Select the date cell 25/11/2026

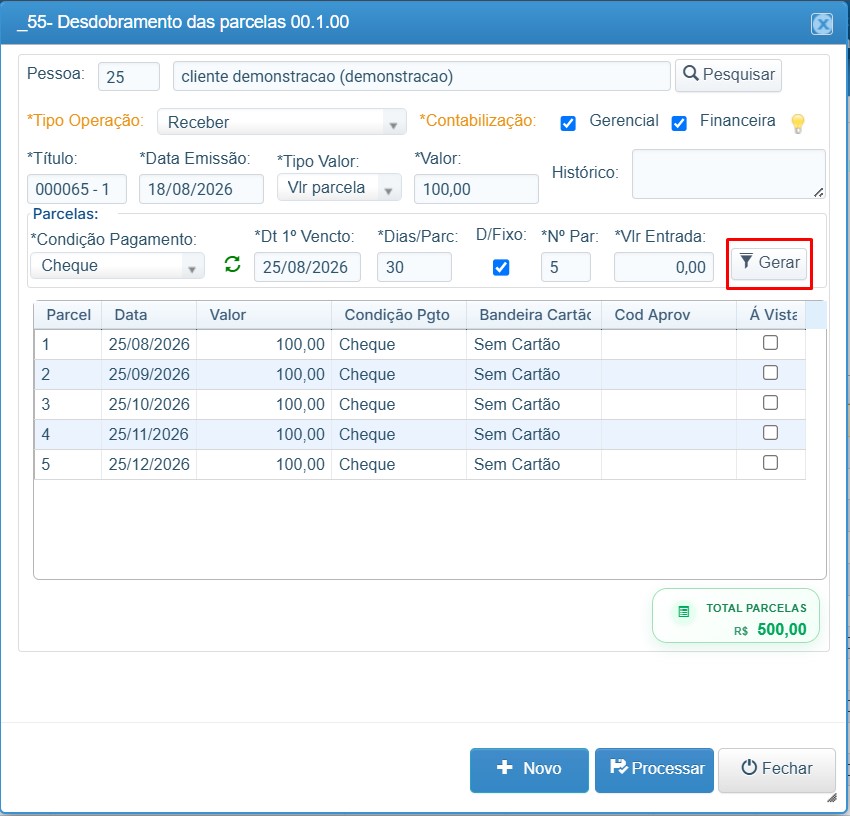pyautogui.click(x=149, y=434)
